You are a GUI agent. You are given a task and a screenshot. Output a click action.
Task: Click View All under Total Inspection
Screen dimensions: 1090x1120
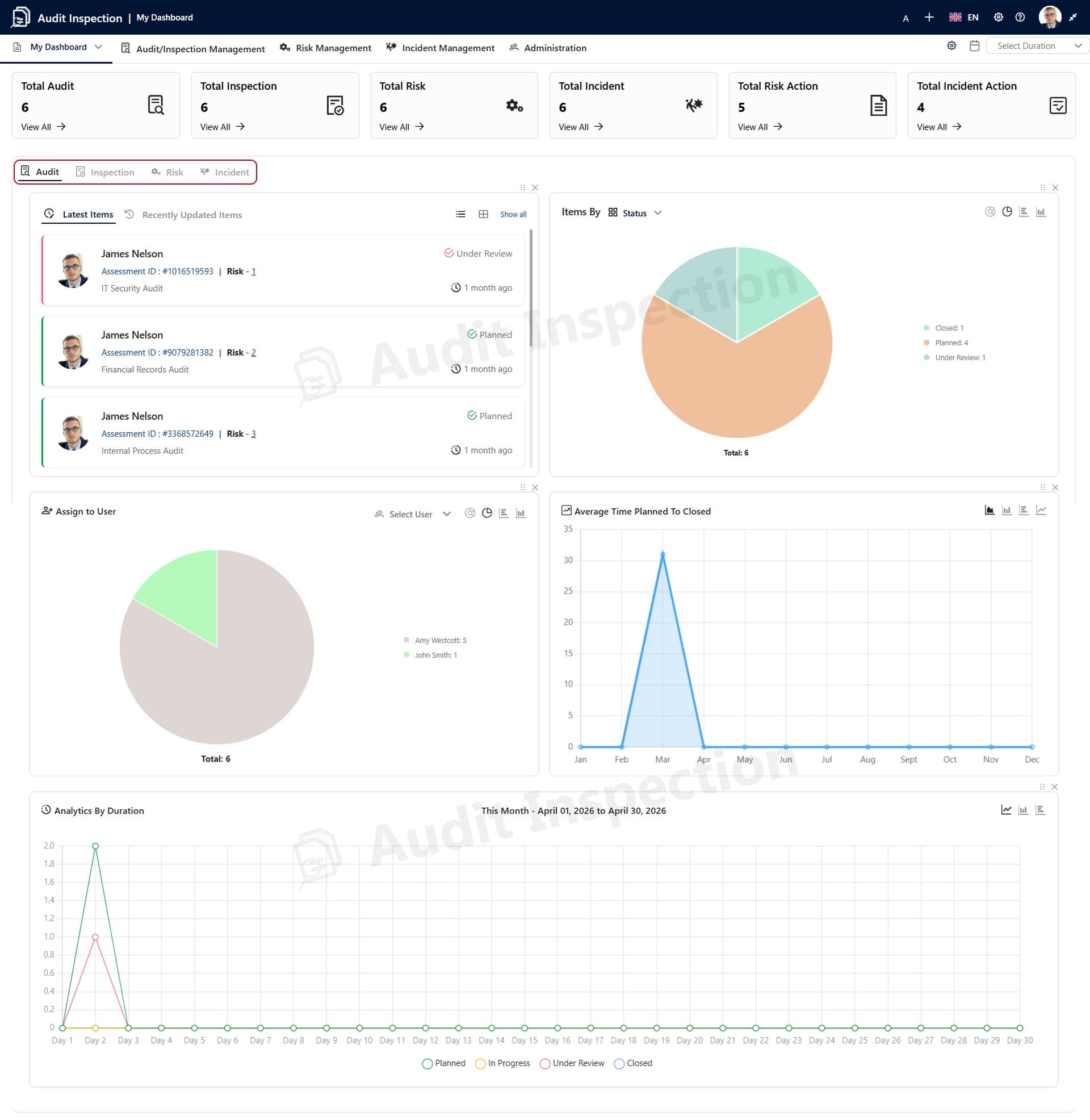click(223, 127)
